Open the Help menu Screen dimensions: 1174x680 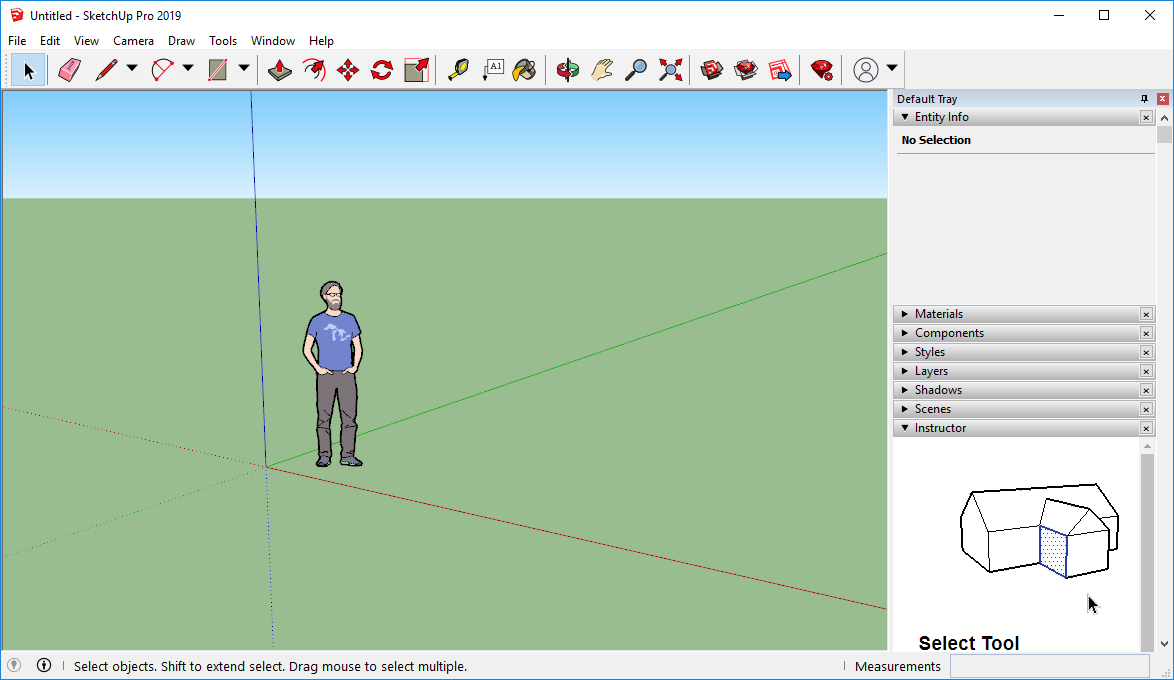coord(321,40)
